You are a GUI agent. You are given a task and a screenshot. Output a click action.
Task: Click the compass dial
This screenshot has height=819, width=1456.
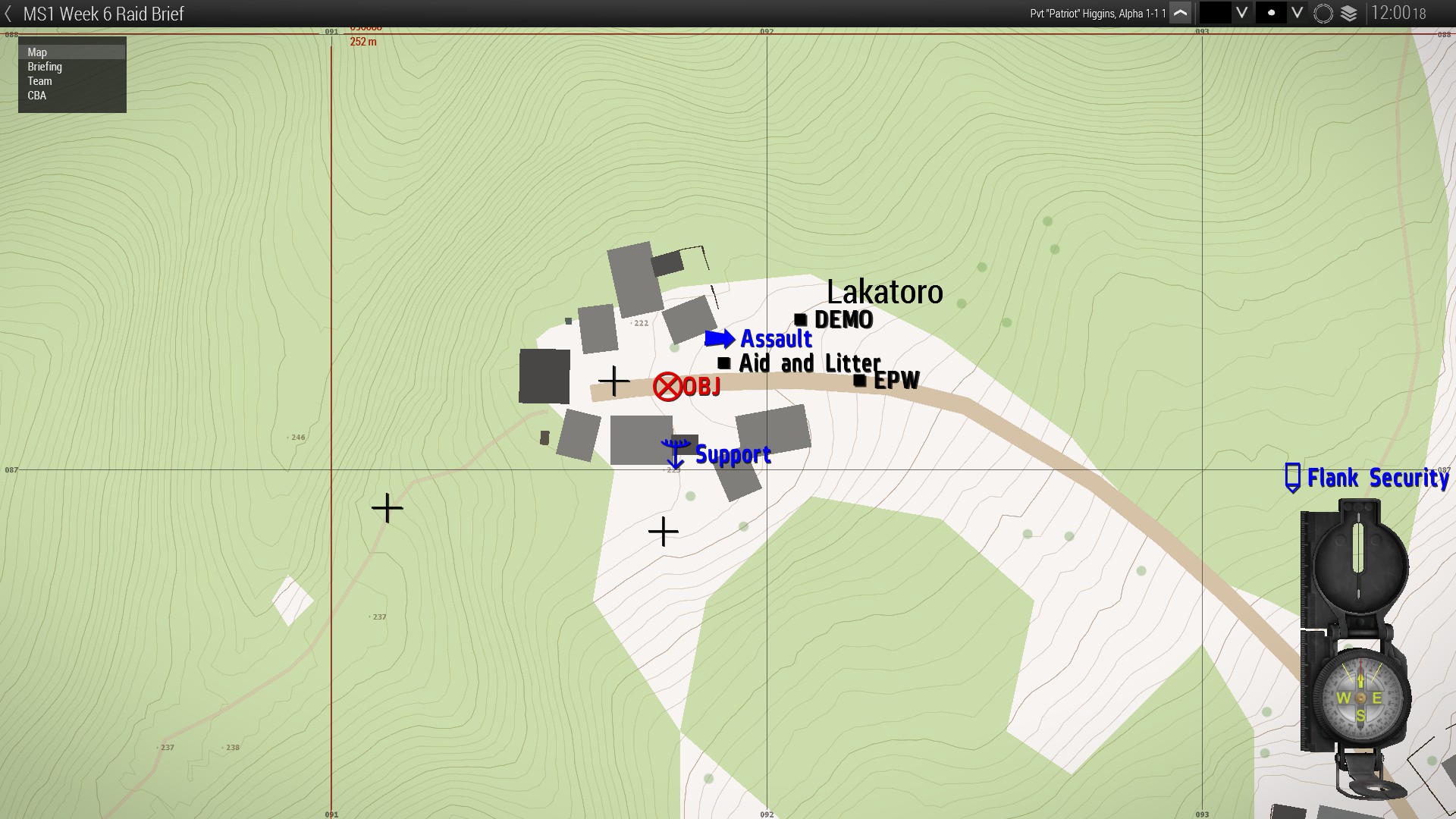1360,698
